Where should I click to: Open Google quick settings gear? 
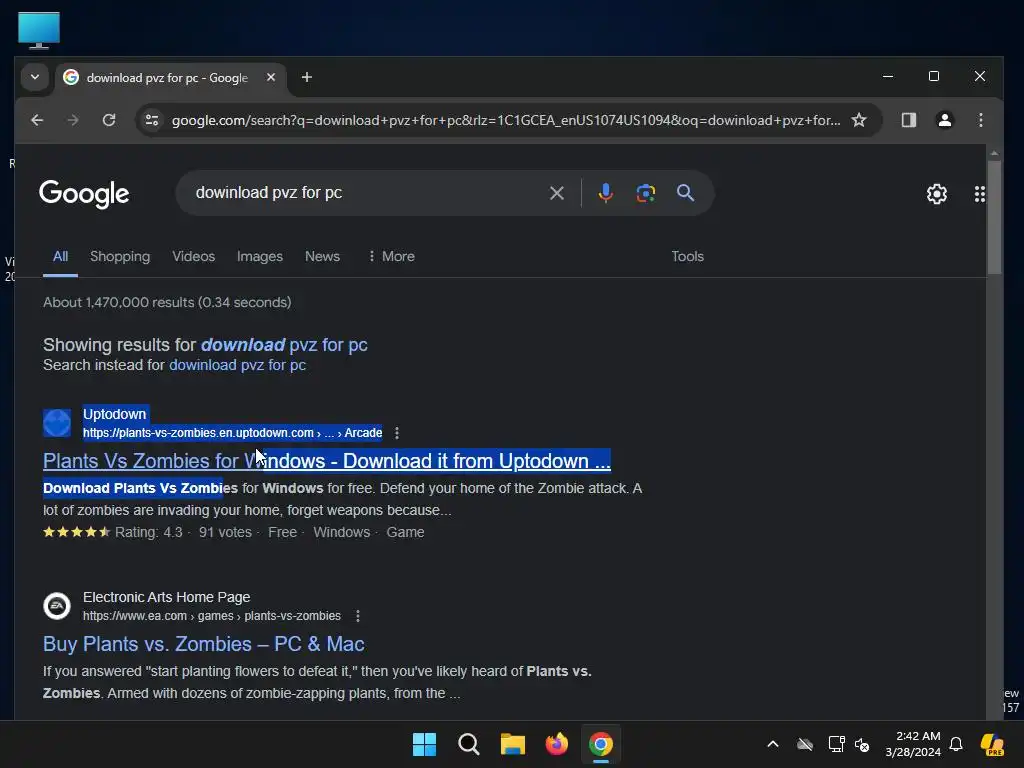pos(937,194)
